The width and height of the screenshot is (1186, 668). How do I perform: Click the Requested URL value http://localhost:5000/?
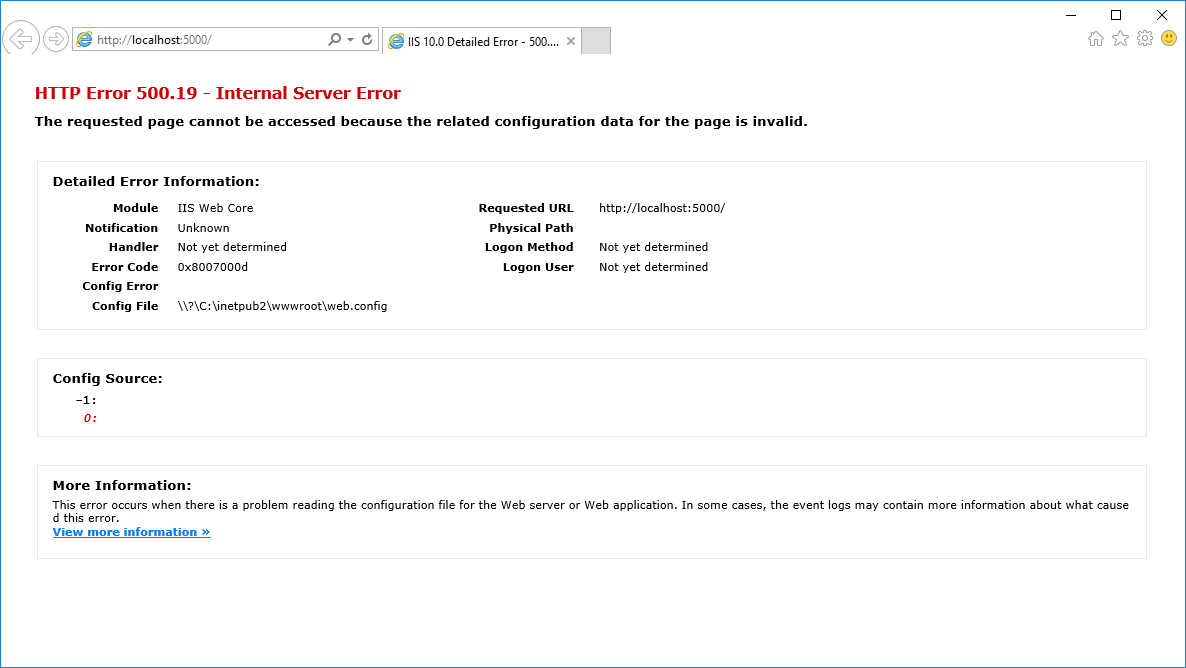pyautogui.click(x=662, y=208)
